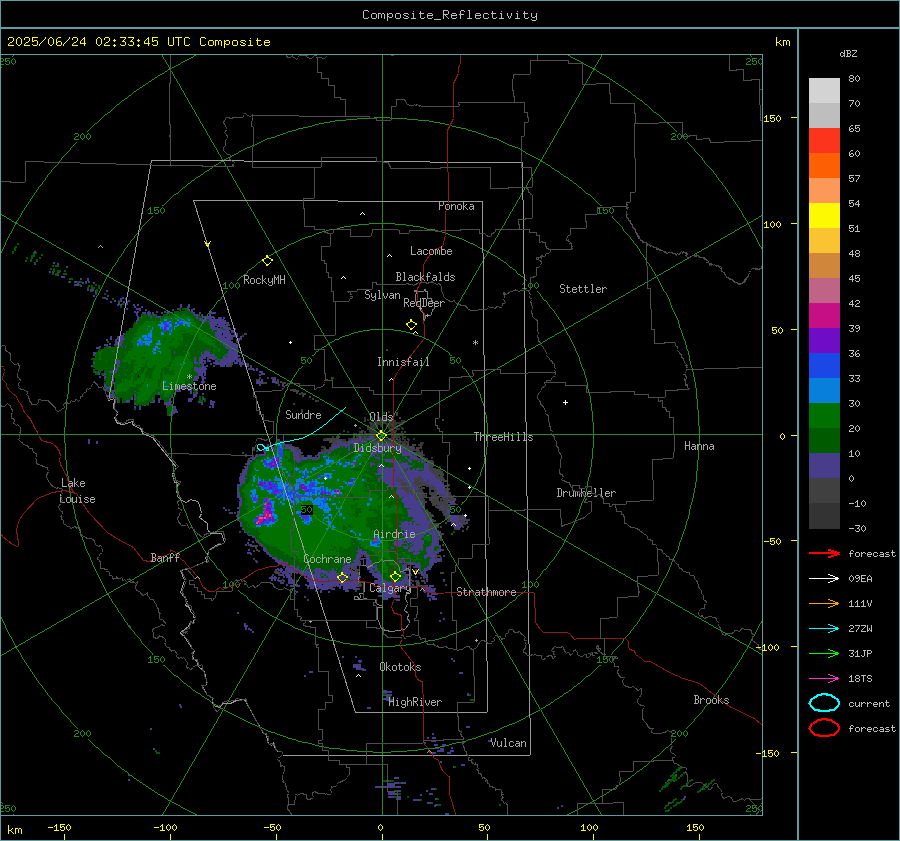Image resolution: width=900 pixels, height=841 pixels.
Task: Click the white plus marker west of Hanna
Action: point(565,402)
